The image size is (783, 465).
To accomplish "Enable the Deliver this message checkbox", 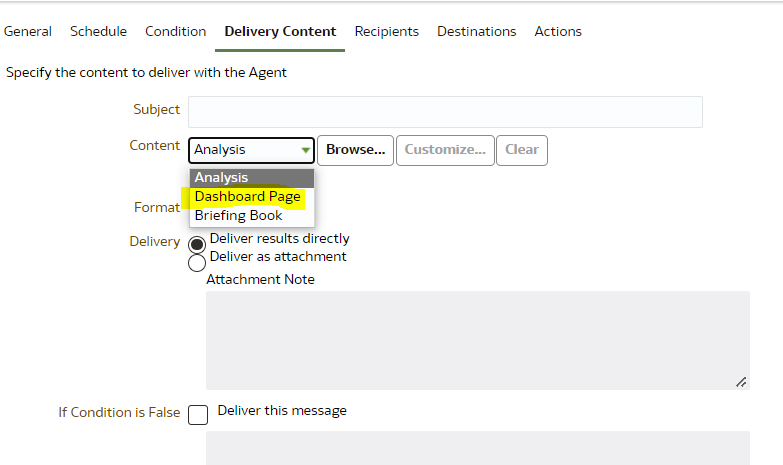I will point(198,415).
